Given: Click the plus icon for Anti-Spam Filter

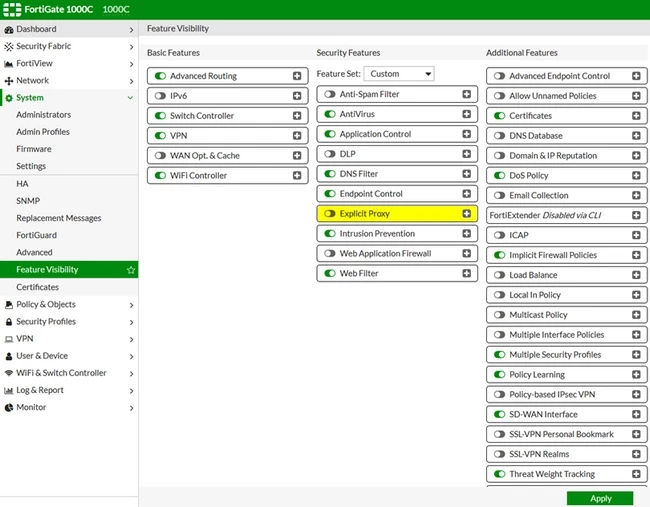Looking at the screenshot, I should 466,94.
